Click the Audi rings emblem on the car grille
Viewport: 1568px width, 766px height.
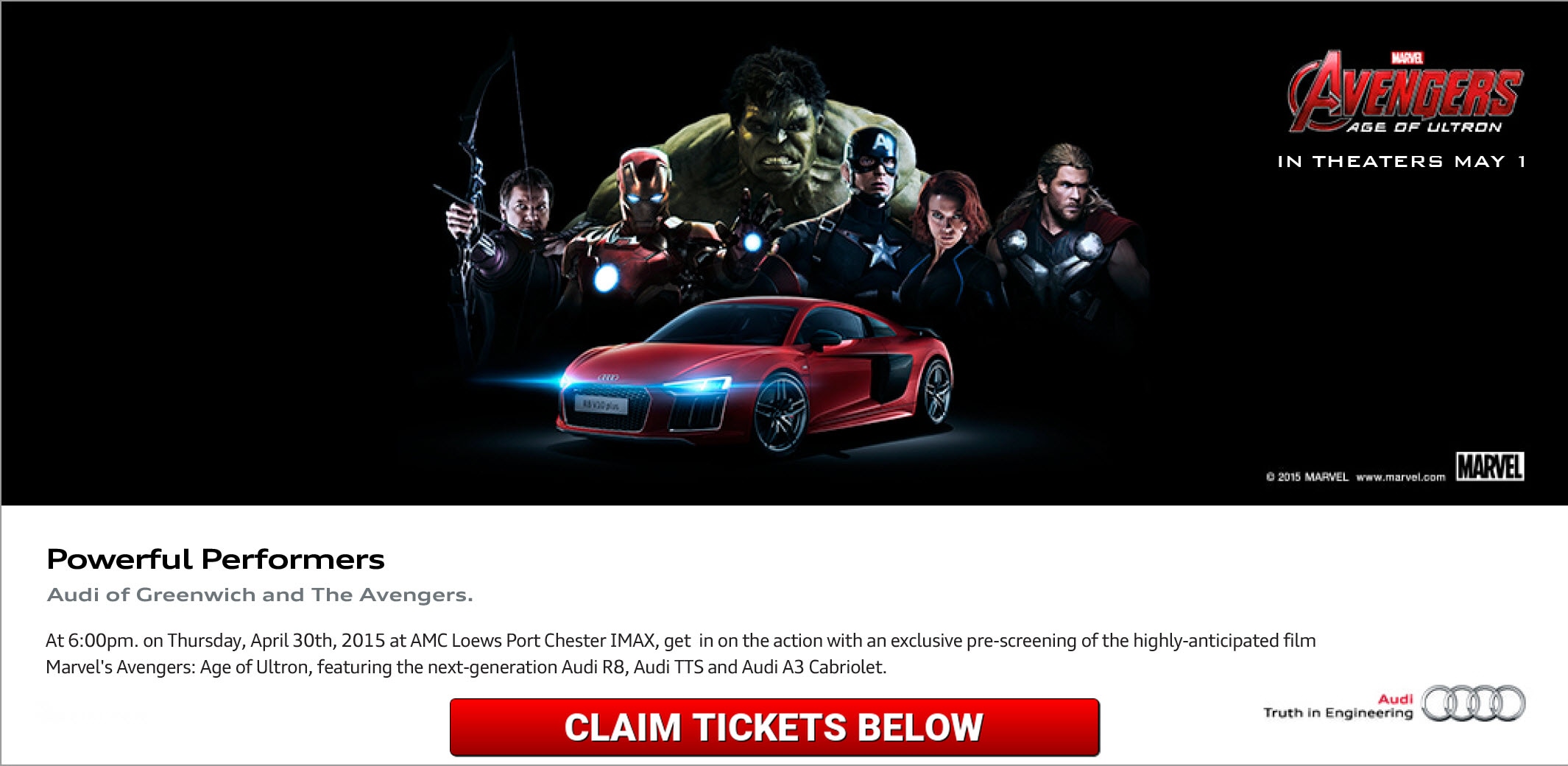click(x=608, y=377)
